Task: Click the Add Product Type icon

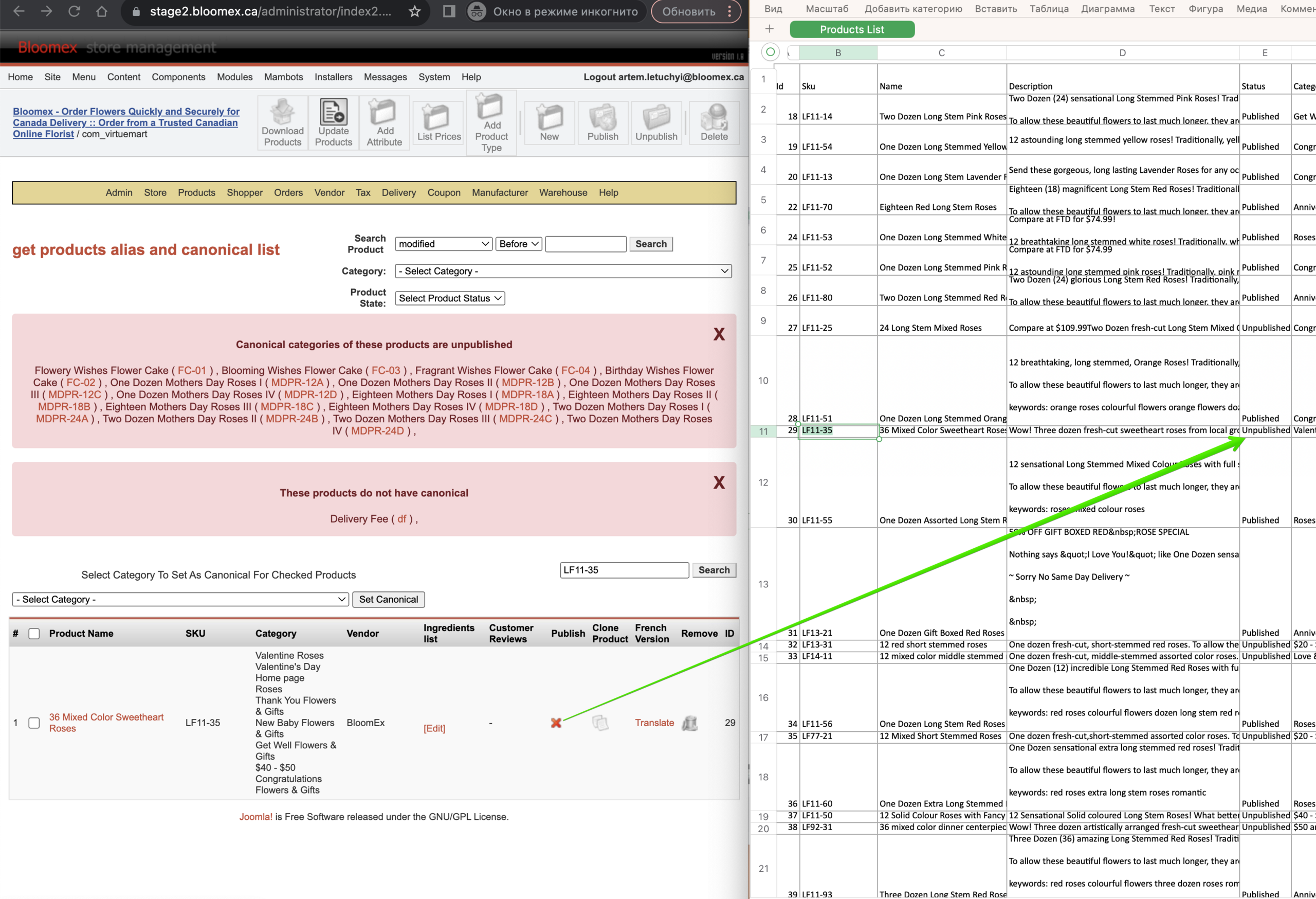Action: pyautogui.click(x=491, y=123)
